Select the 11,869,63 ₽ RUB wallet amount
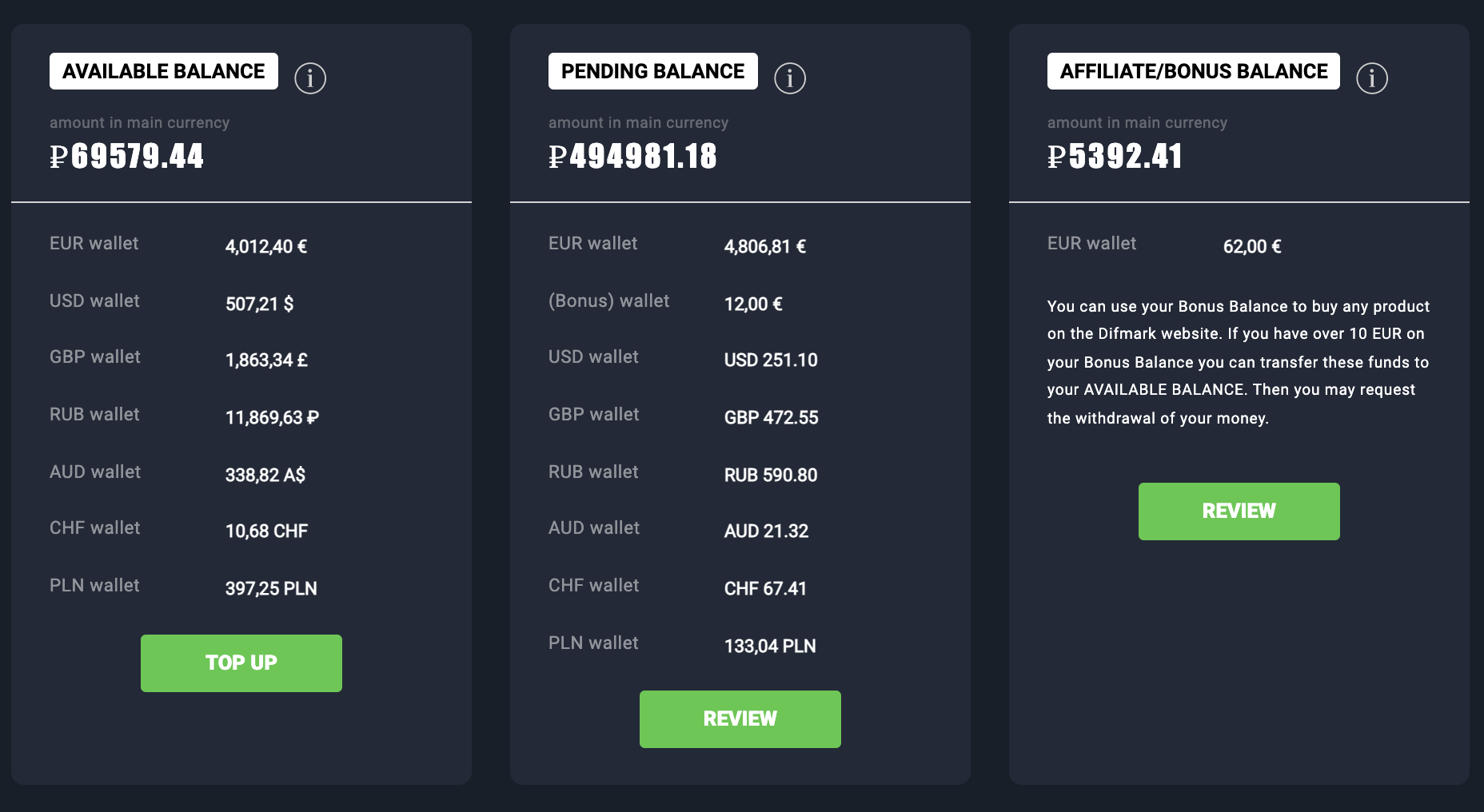Image resolution: width=1484 pixels, height=812 pixels. 272,417
